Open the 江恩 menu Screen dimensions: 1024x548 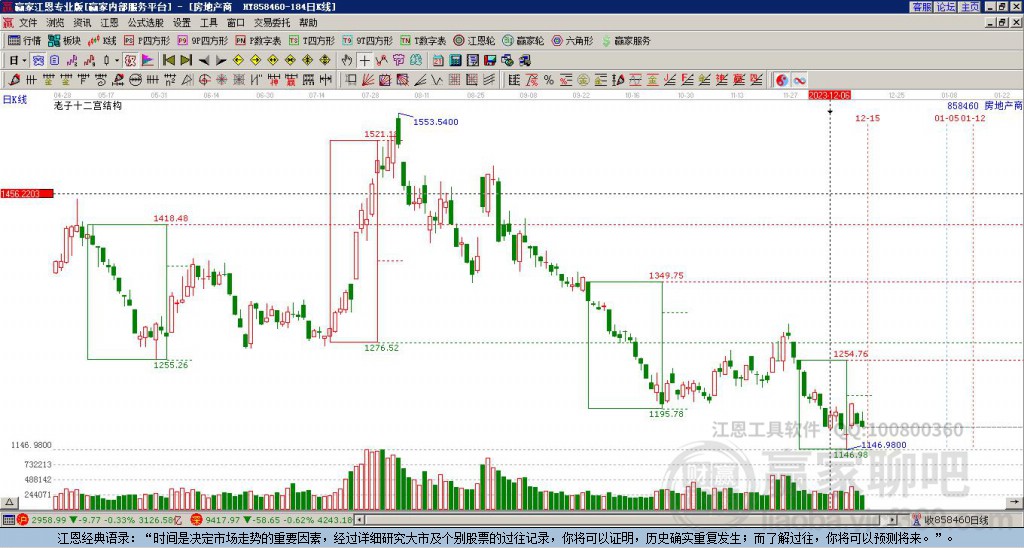[109, 23]
